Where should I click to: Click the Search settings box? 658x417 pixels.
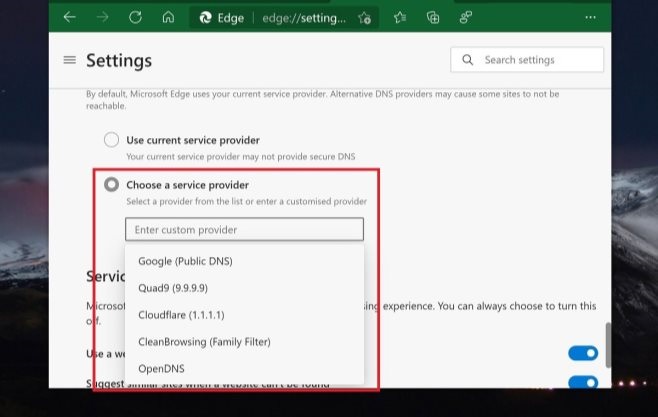click(527, 60)
